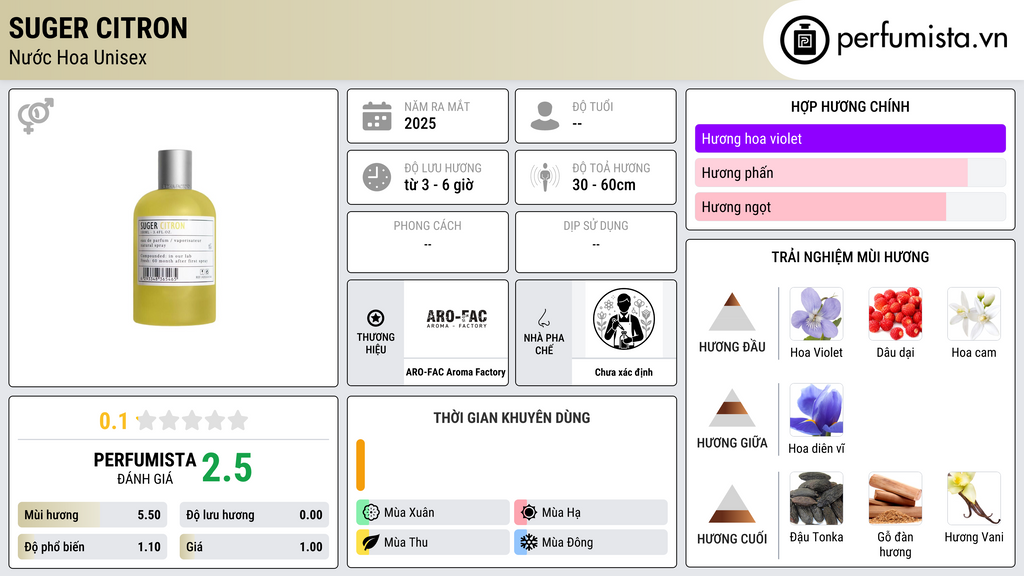The image size is (1024, 576).
Task: Click the ARO-FAC Aroma Factory brand name
Action: click(x=456, y=372)
